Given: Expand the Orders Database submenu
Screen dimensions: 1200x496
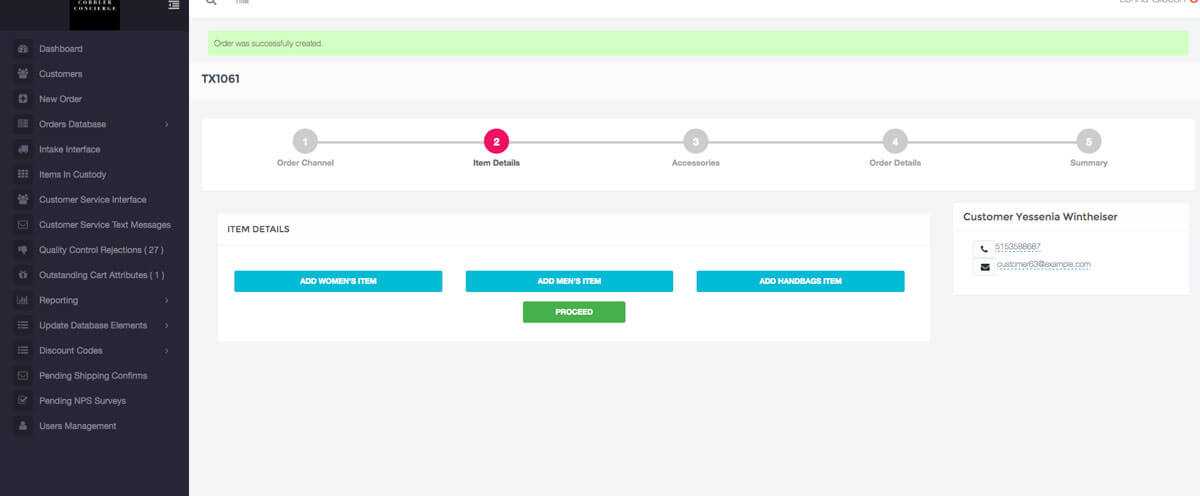Looking at the screenshot, I should [166, 124].
